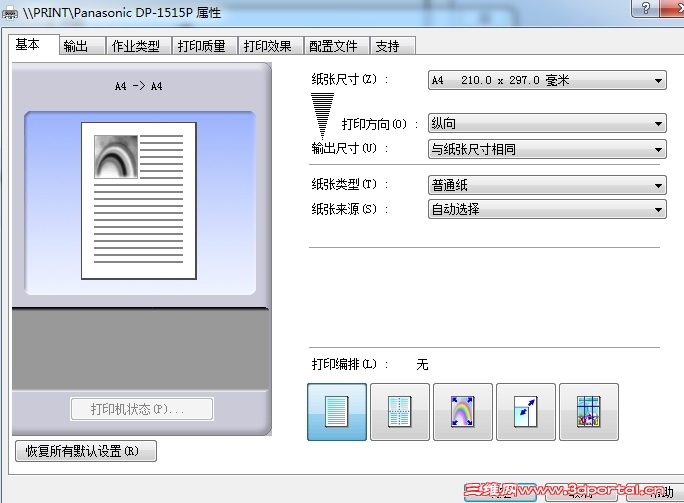Viewport: 684px width, 503px height.
Task: Open the 打印质量 tab
Action: (204, 46)
